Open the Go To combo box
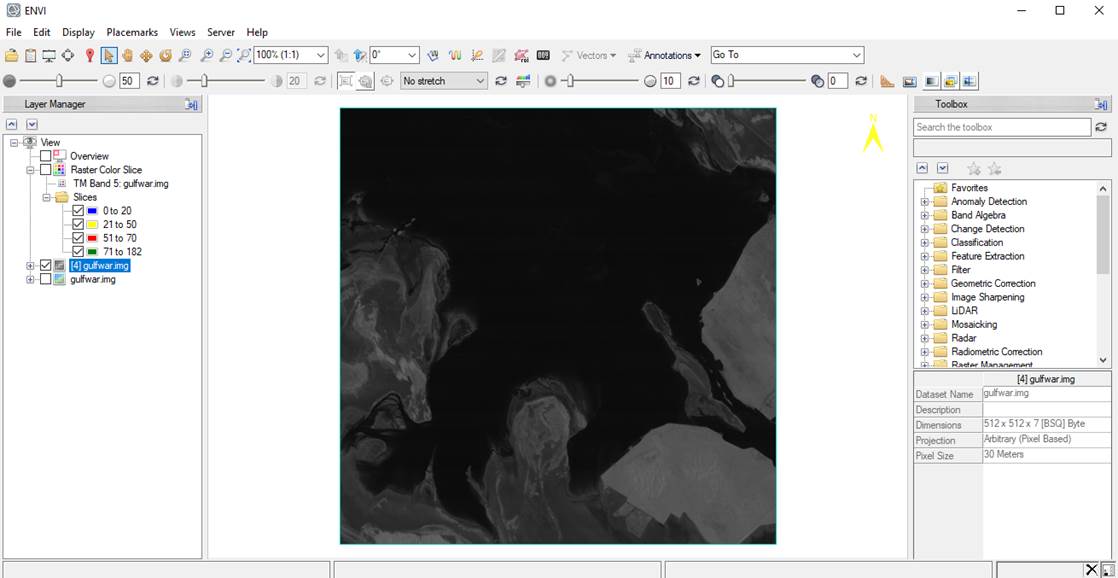Image resolution: width=1118 pixels, height=578 pixels. coord(787,55)
